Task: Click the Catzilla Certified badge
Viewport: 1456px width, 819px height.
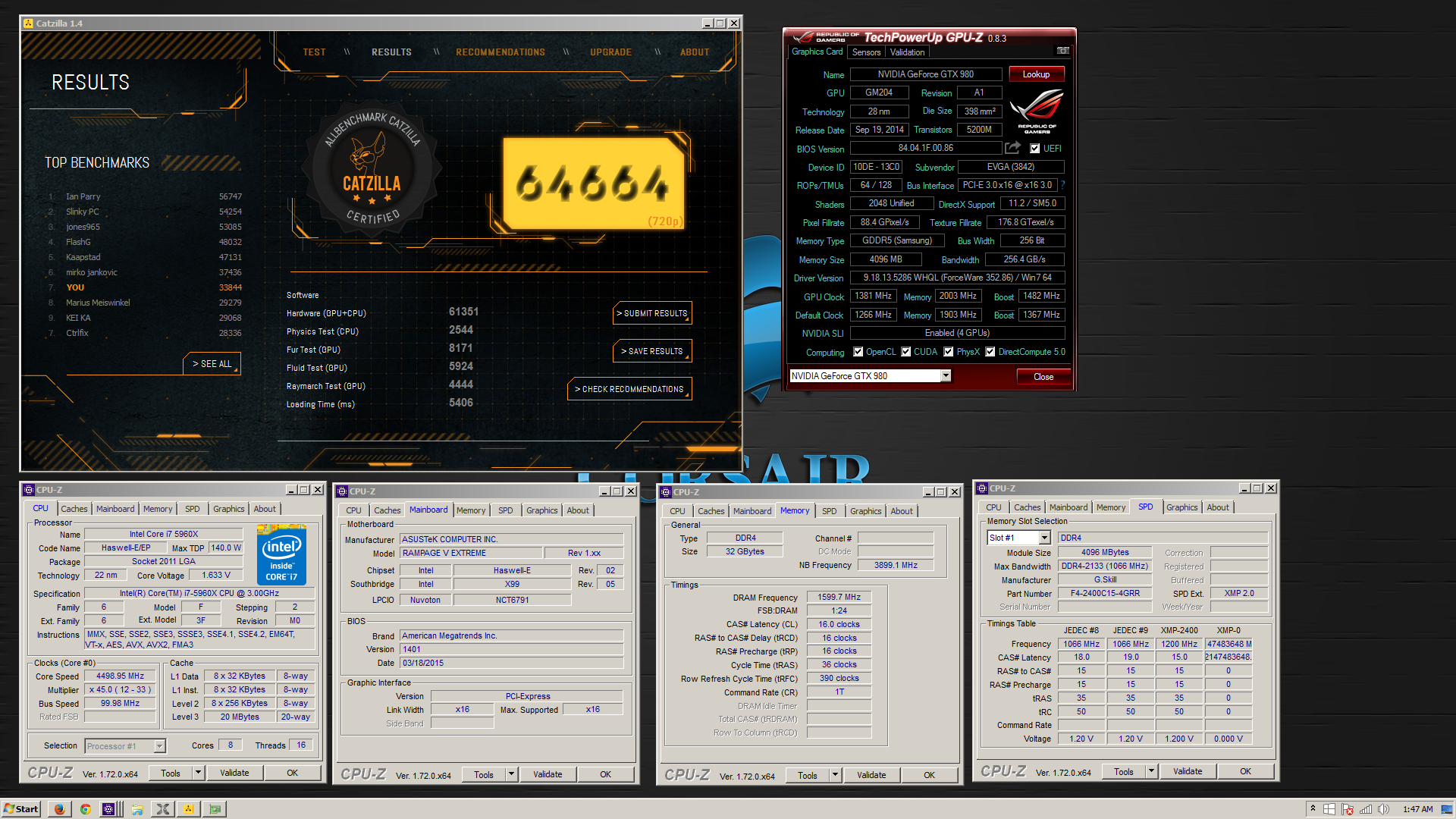Action: pyautogui.click(x=372, y=168)
